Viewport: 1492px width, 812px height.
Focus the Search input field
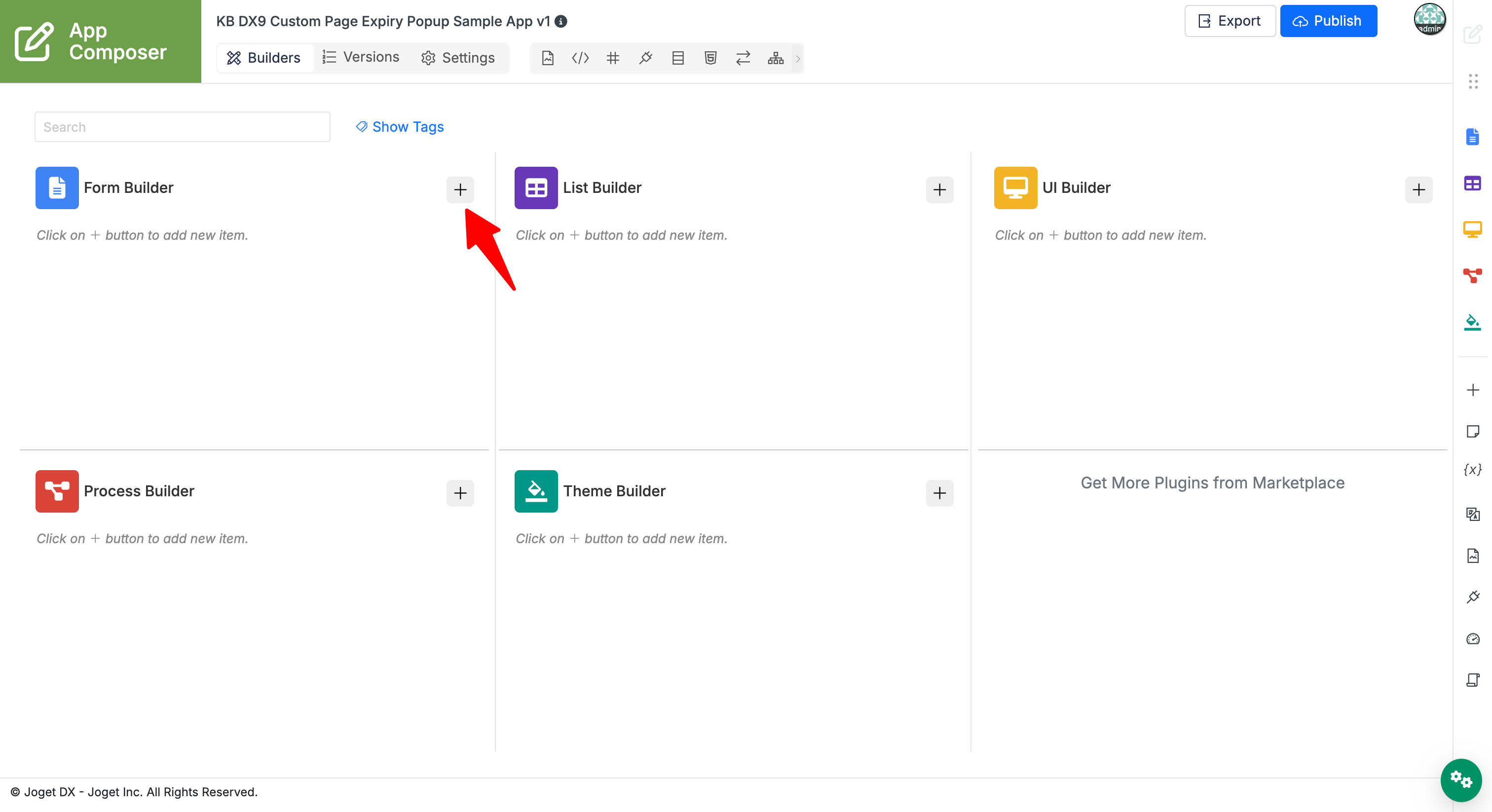(183, 127)
